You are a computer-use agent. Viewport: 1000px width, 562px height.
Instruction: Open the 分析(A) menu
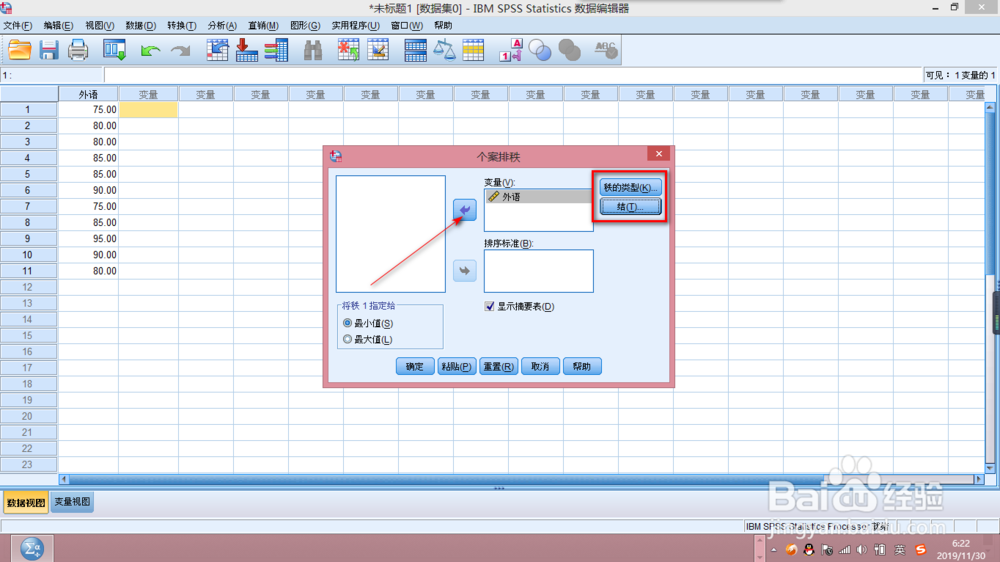point(222,26)
